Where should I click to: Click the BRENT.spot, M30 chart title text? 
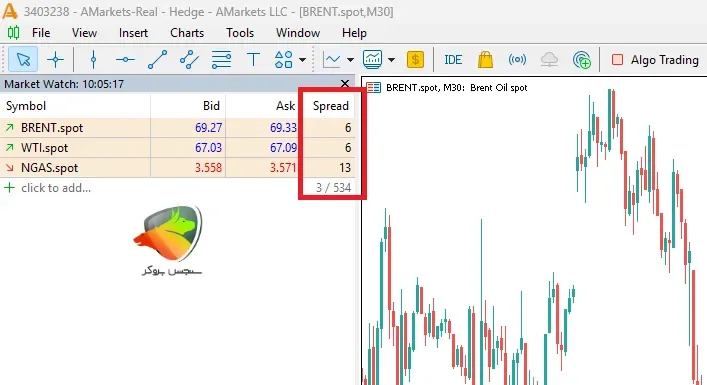[x=456, y=87]
